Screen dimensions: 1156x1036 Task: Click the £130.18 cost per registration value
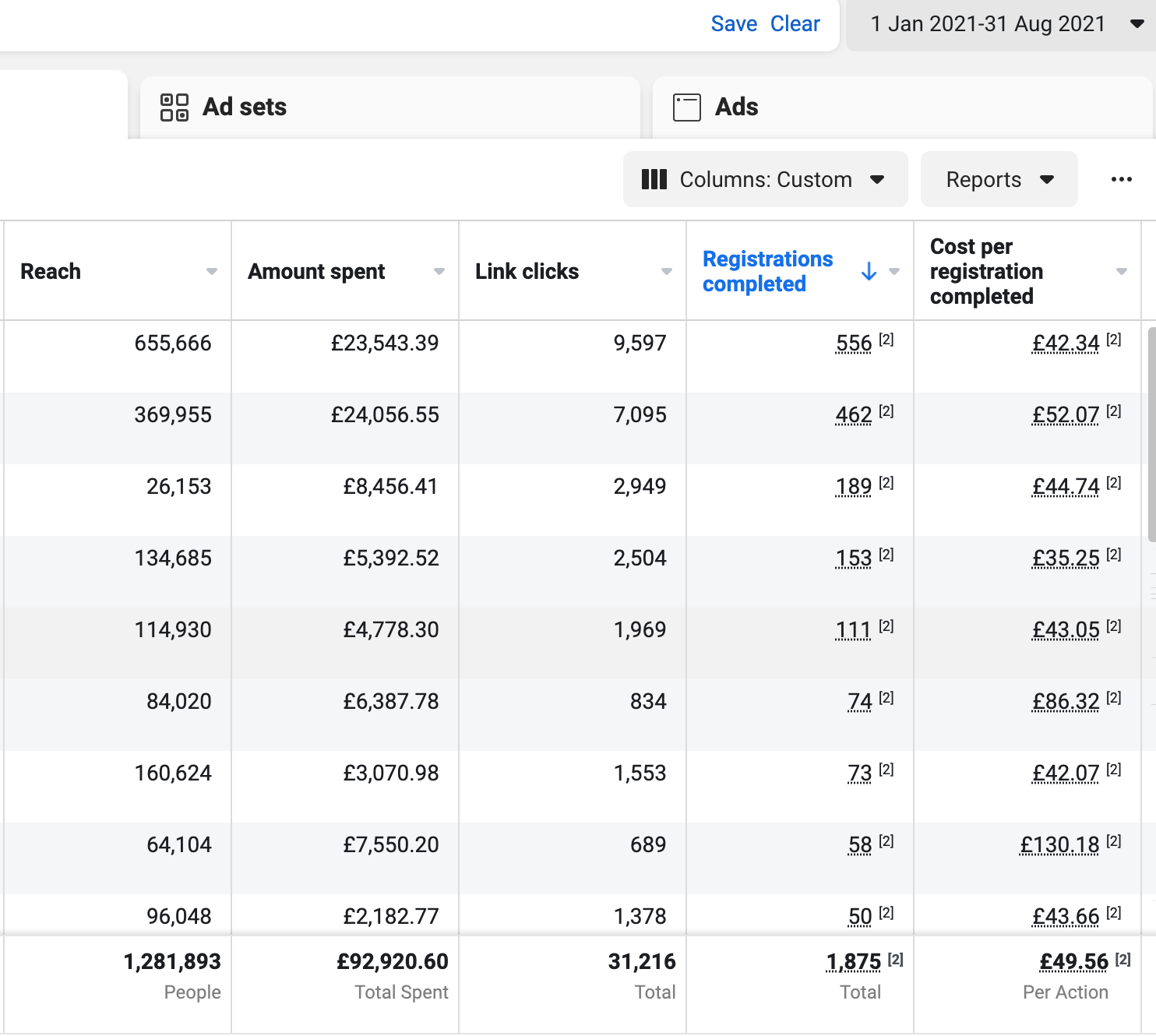point(1059,845)
